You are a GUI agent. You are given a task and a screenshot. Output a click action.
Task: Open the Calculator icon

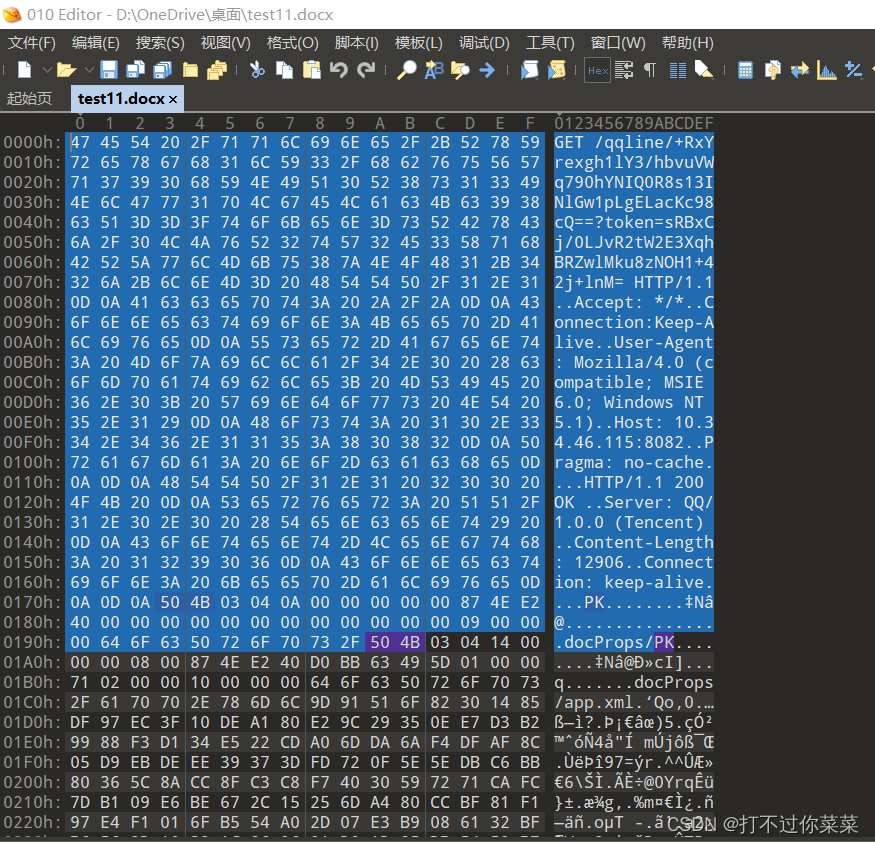click(745, 70)
